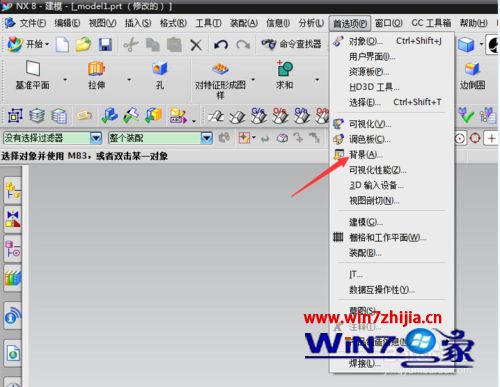The width and height of the screenshot is (500, 387).
Task: Open the 工具(T) menu
Action: point(208,23)
